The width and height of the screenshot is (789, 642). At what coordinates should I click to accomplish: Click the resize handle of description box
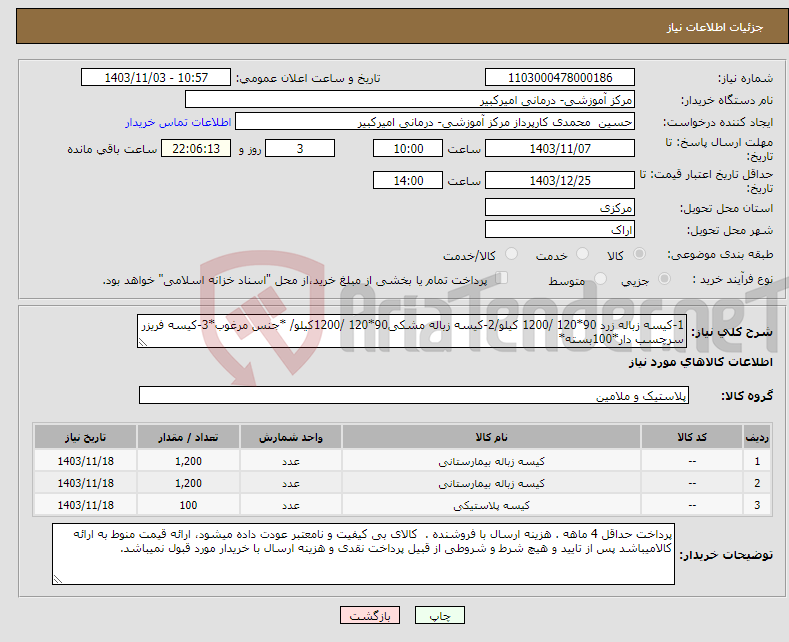143,342
